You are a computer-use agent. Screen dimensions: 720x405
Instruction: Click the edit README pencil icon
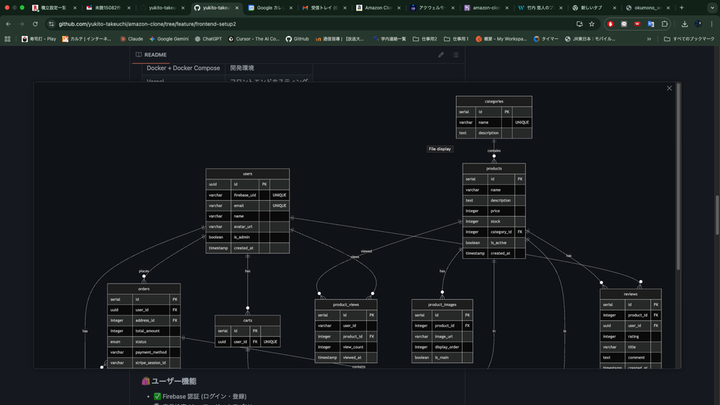click(x=440, y=54)
